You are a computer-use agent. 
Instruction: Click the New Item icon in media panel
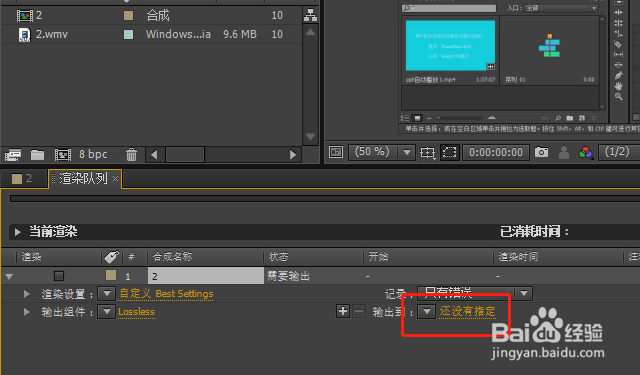(x=582, y=118)
